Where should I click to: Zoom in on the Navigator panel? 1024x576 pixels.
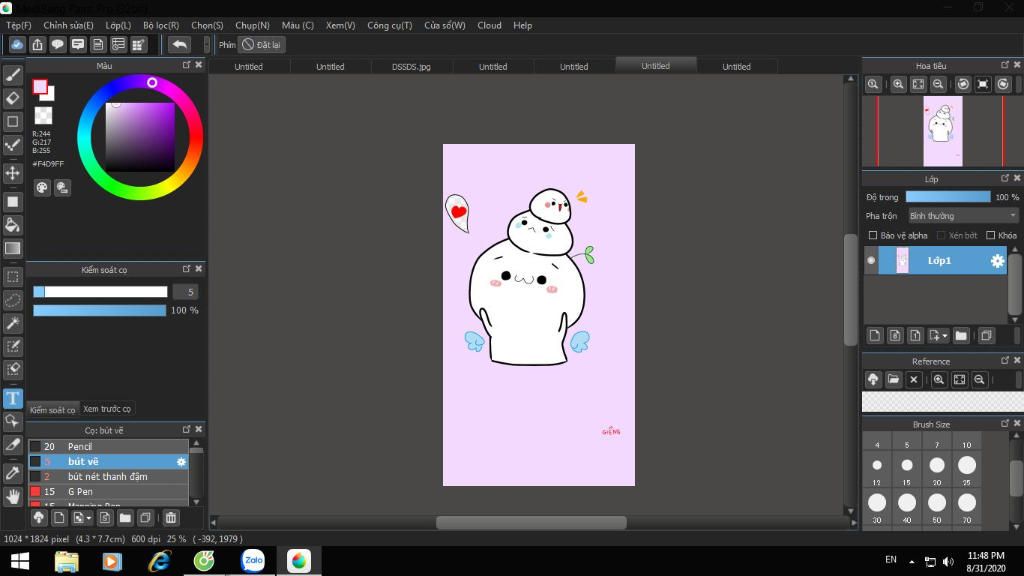[x=899, y=84]
